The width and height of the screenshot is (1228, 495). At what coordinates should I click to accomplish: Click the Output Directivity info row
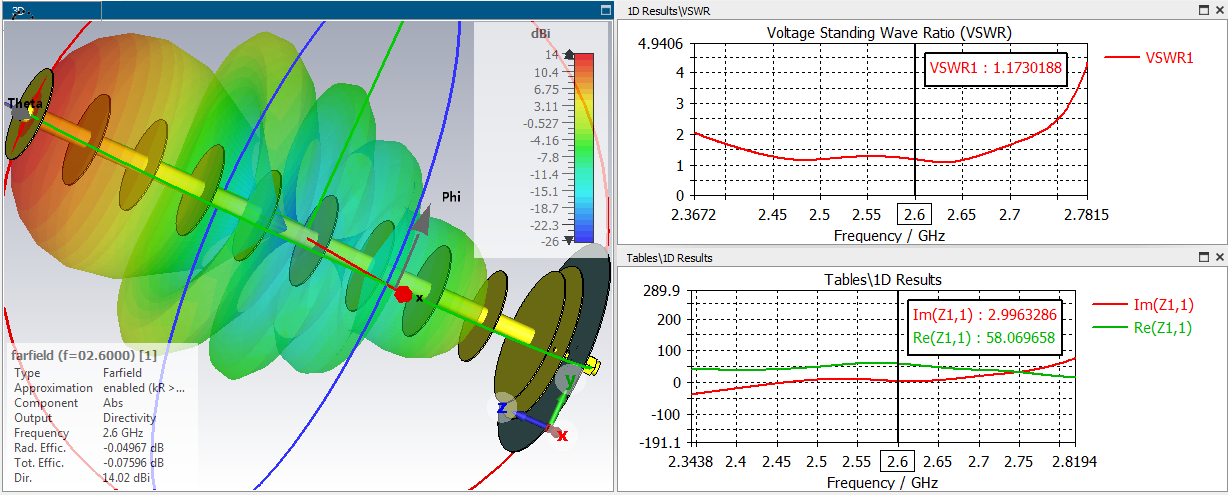[85, 418]
